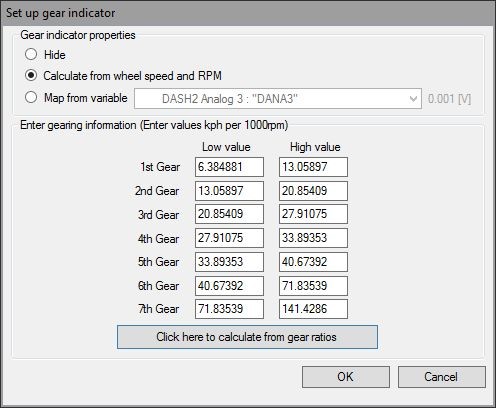Confirm settings with the OK button
This screenshot has width=496, height=408.
pos(346,377)
